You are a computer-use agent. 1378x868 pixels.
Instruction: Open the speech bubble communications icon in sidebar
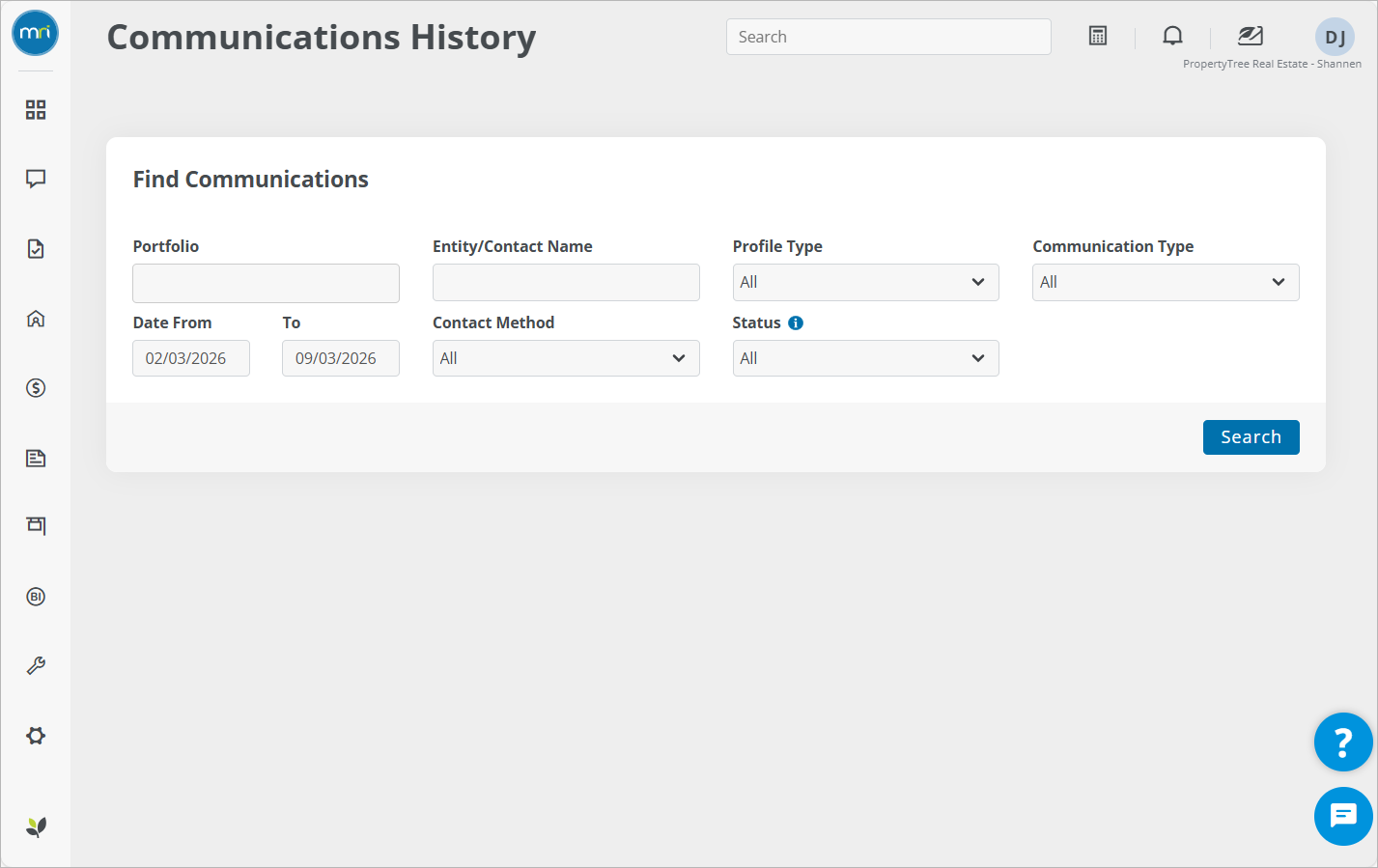[x=36, y=179]
